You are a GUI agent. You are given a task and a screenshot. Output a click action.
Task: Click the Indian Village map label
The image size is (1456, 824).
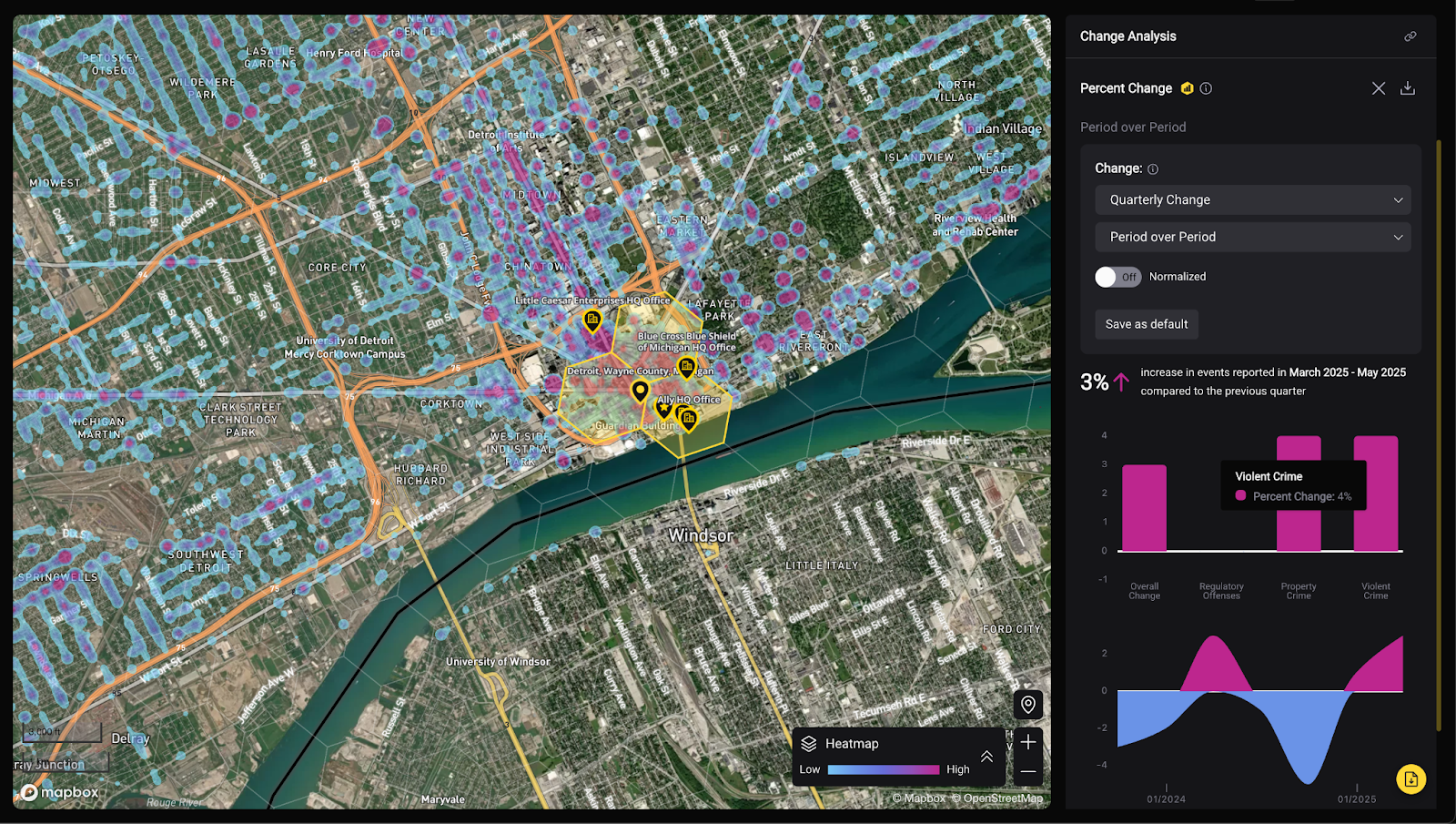click(x=1004, y=128)
